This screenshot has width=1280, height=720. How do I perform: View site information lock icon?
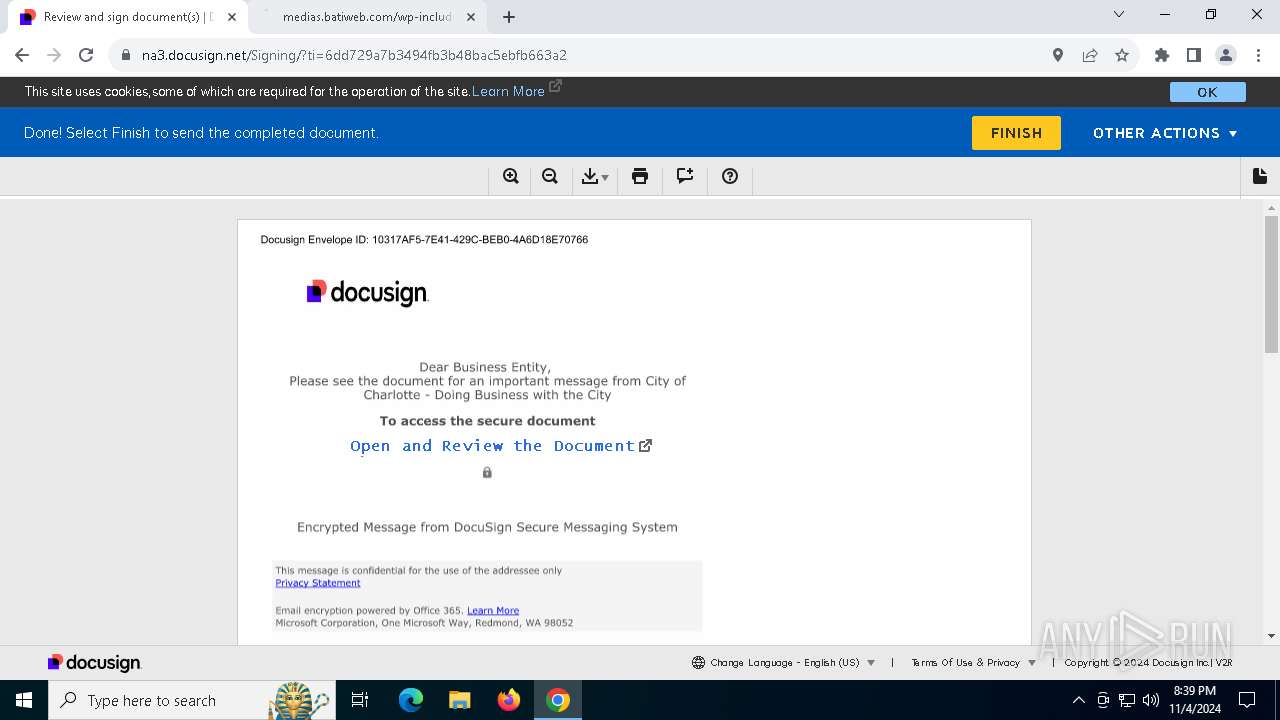point(126,55)
